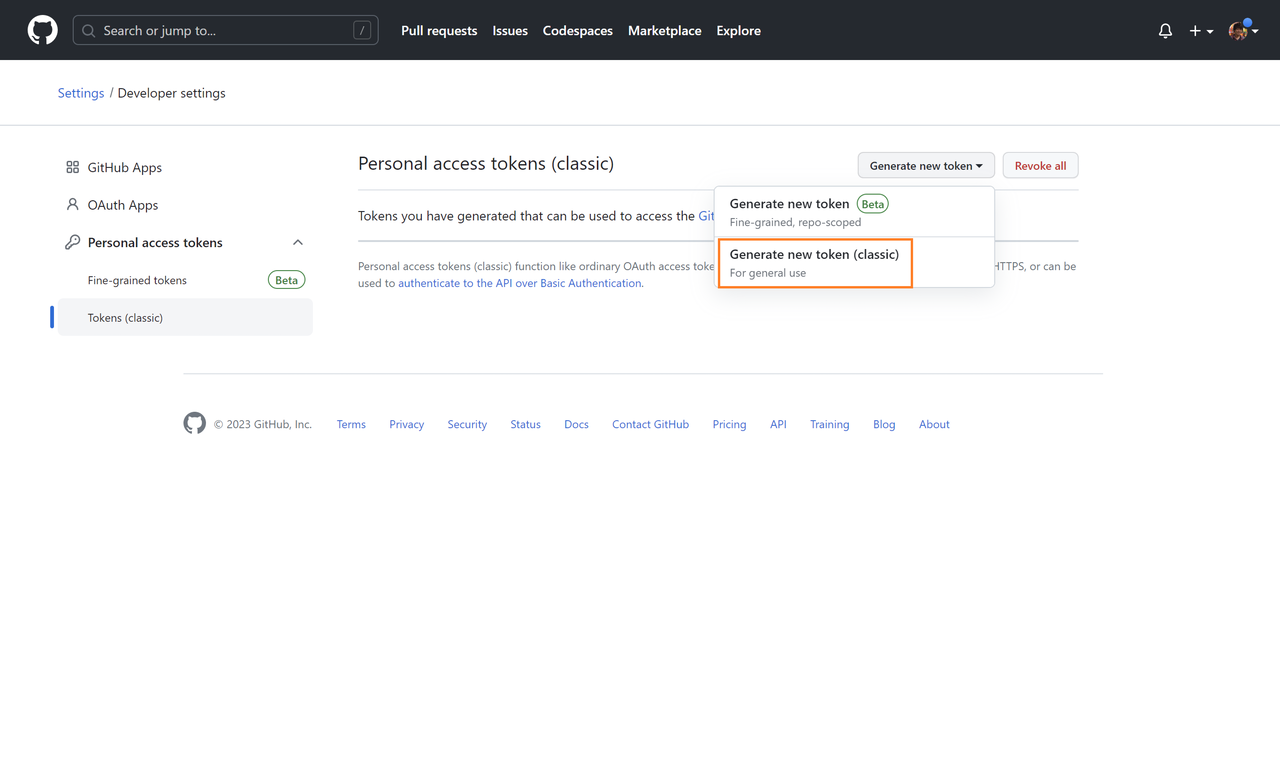Open Marketplace in top navigation

tap(665, 31)
